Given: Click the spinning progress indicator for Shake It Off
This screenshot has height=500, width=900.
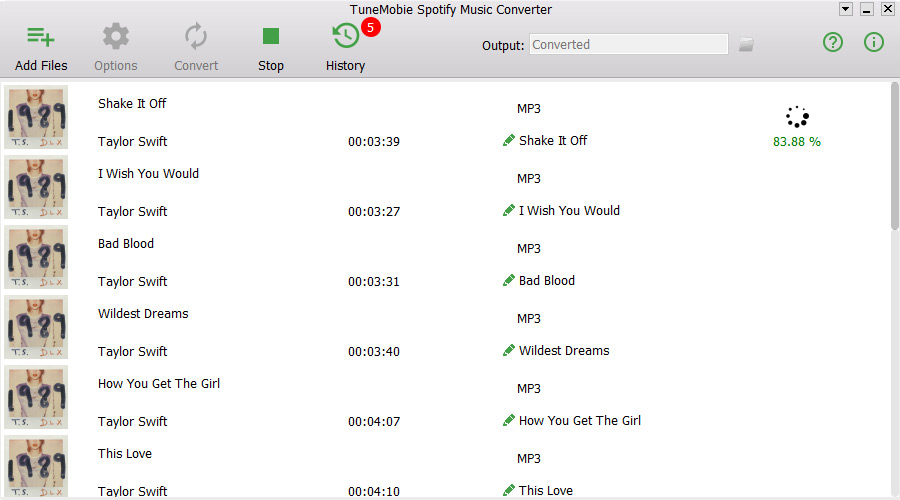Looking at the screenshot, I should pyautogui.click(x=797, y=117).
